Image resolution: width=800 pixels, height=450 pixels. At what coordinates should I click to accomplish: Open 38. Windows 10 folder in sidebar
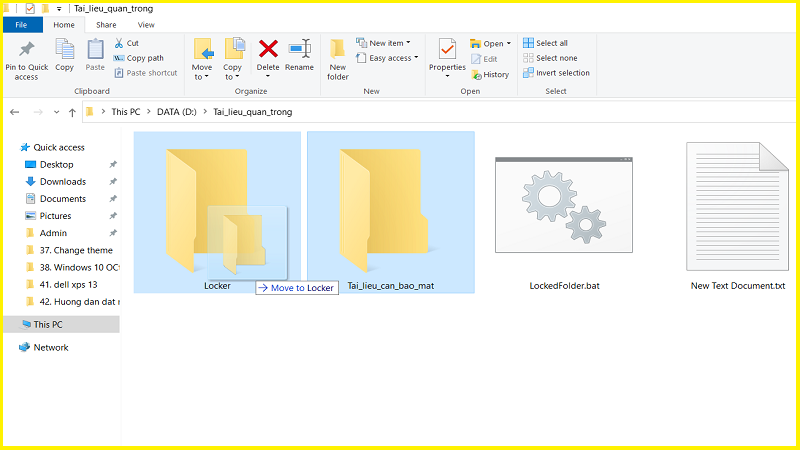click(x=79, y=267)
